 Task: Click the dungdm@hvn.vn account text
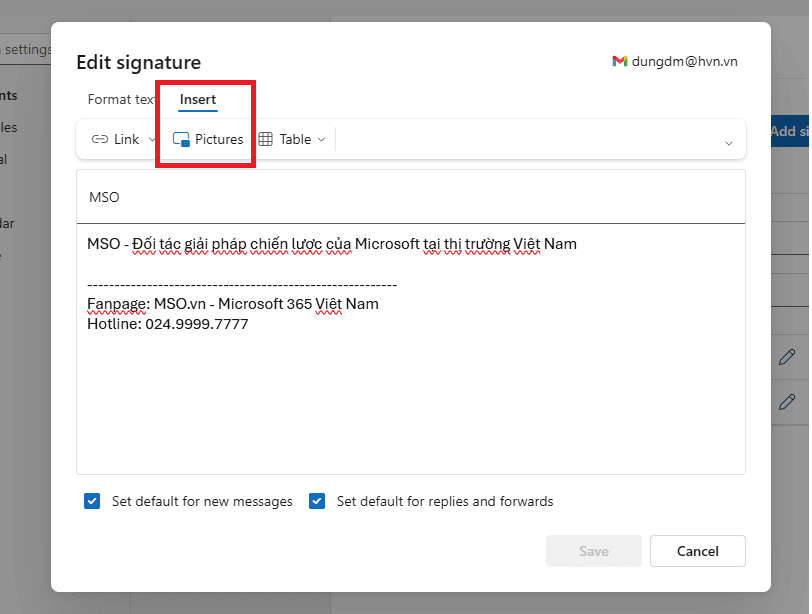pyautogui.click(x=685, y=61)
